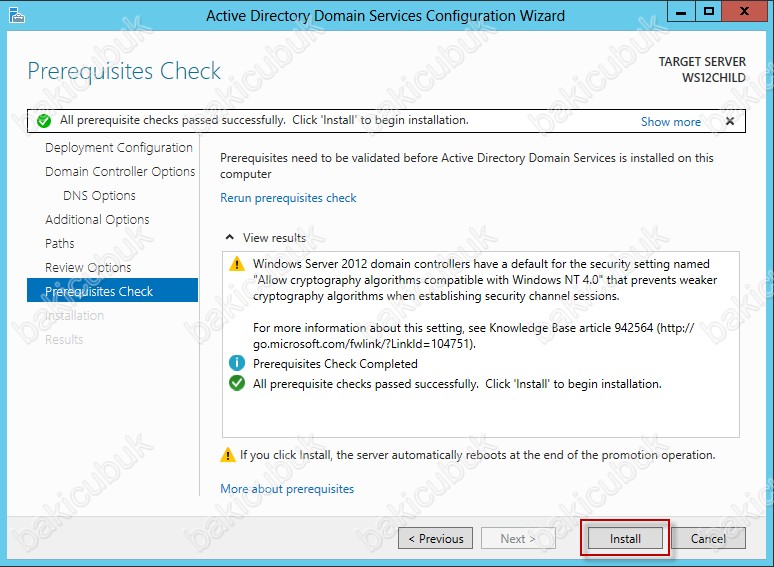Select the highlighted Prerequisites Check step
This screenshot has height=567, width=774.
113,290
